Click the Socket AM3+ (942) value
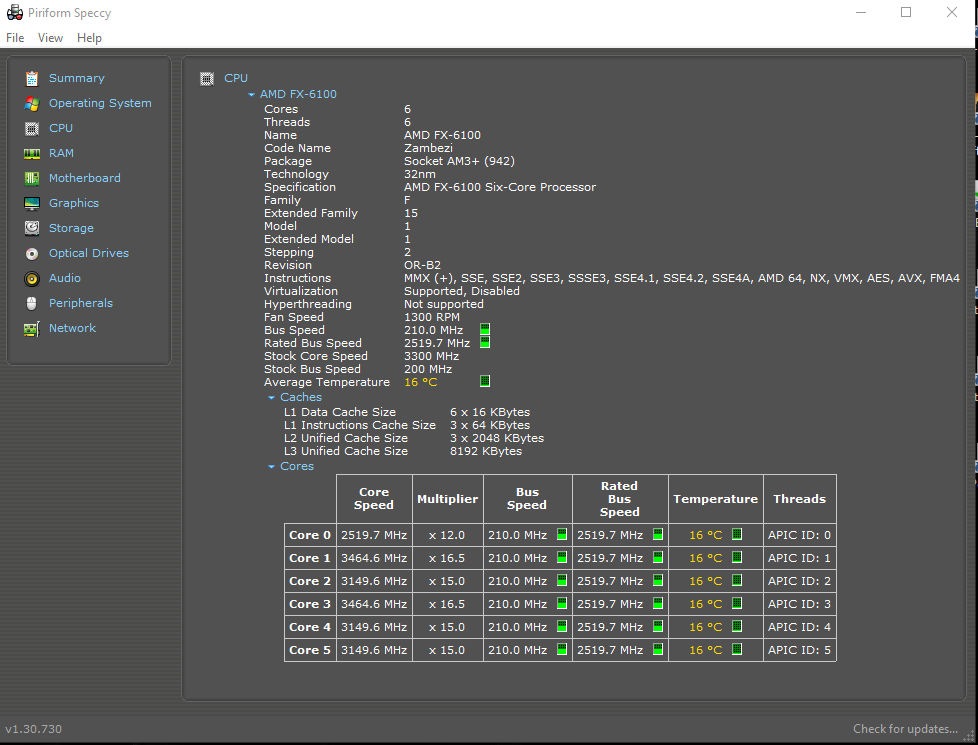Image resolution: width=978 pixels, height=745 pixels. 459,161
